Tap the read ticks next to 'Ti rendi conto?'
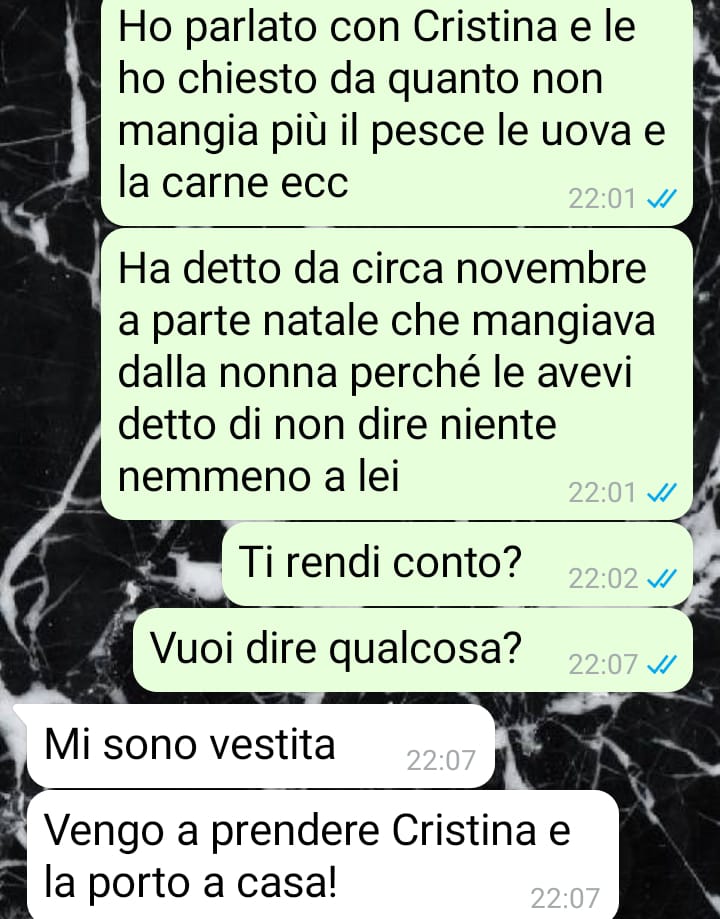Image resolution: width=720 pixels, height=919 pixels. pyautogui.click(x=662, y=579)
